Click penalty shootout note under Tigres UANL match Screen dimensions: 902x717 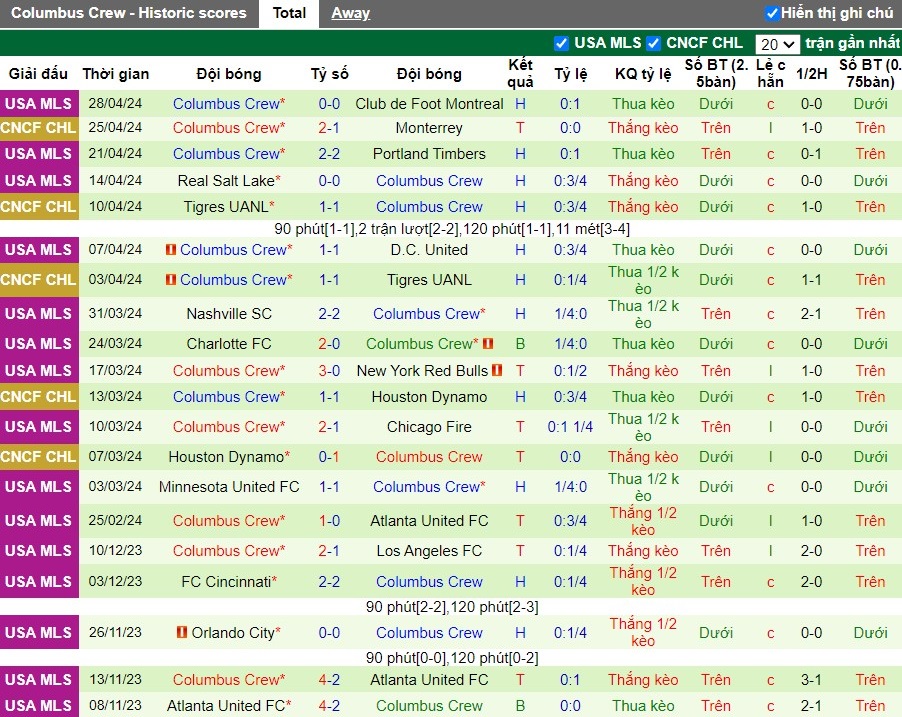[452, 229]
